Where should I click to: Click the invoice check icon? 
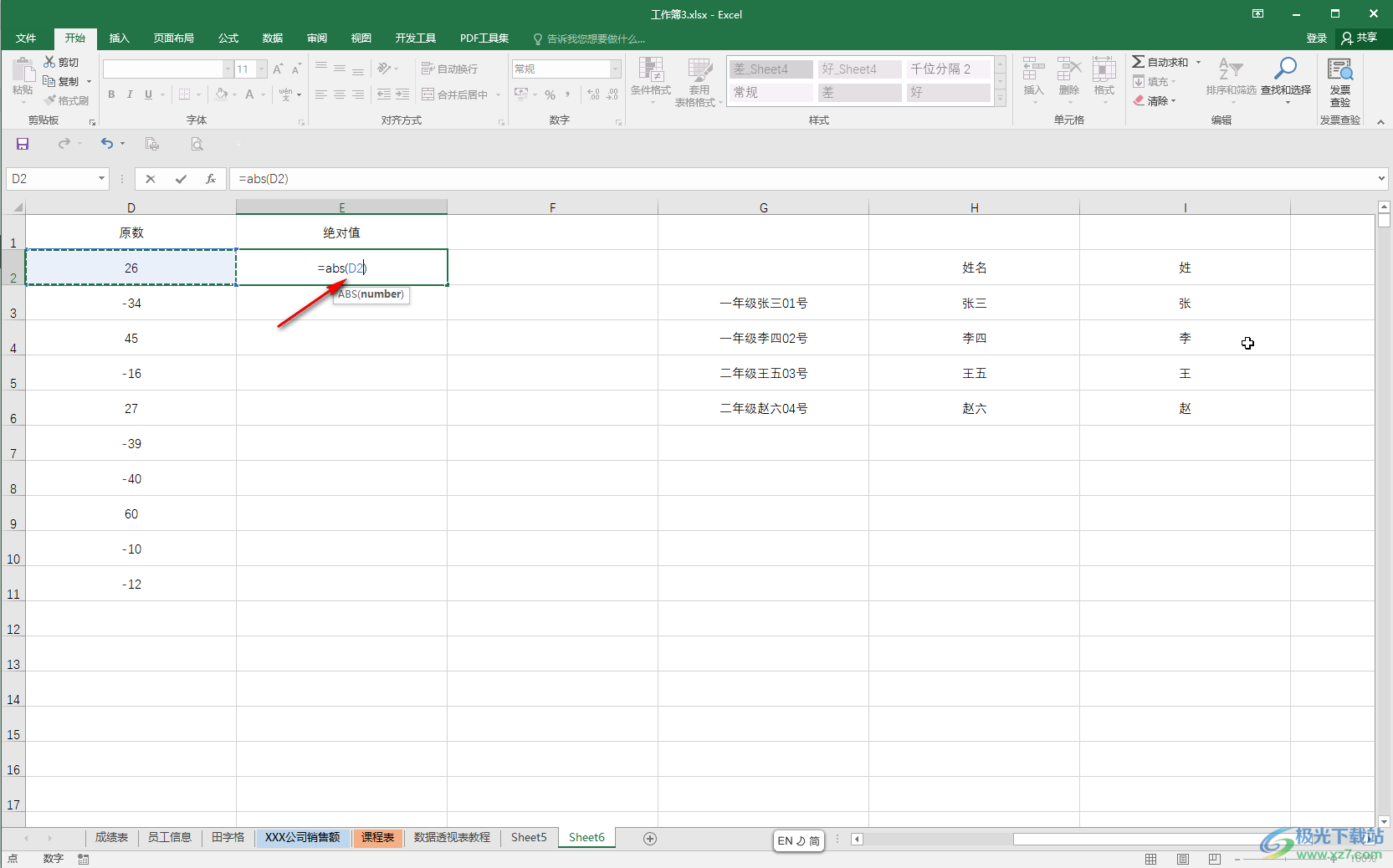[1340, 82]
